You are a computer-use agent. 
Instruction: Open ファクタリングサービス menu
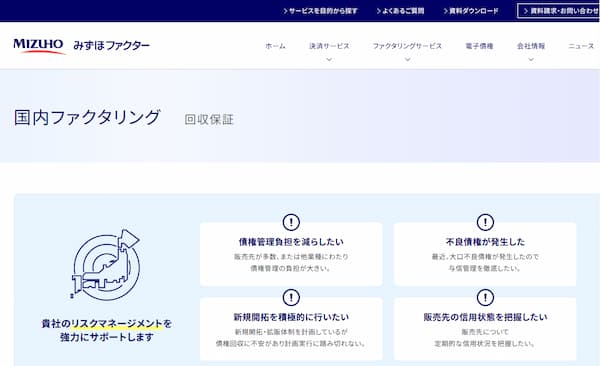(407, 46)
